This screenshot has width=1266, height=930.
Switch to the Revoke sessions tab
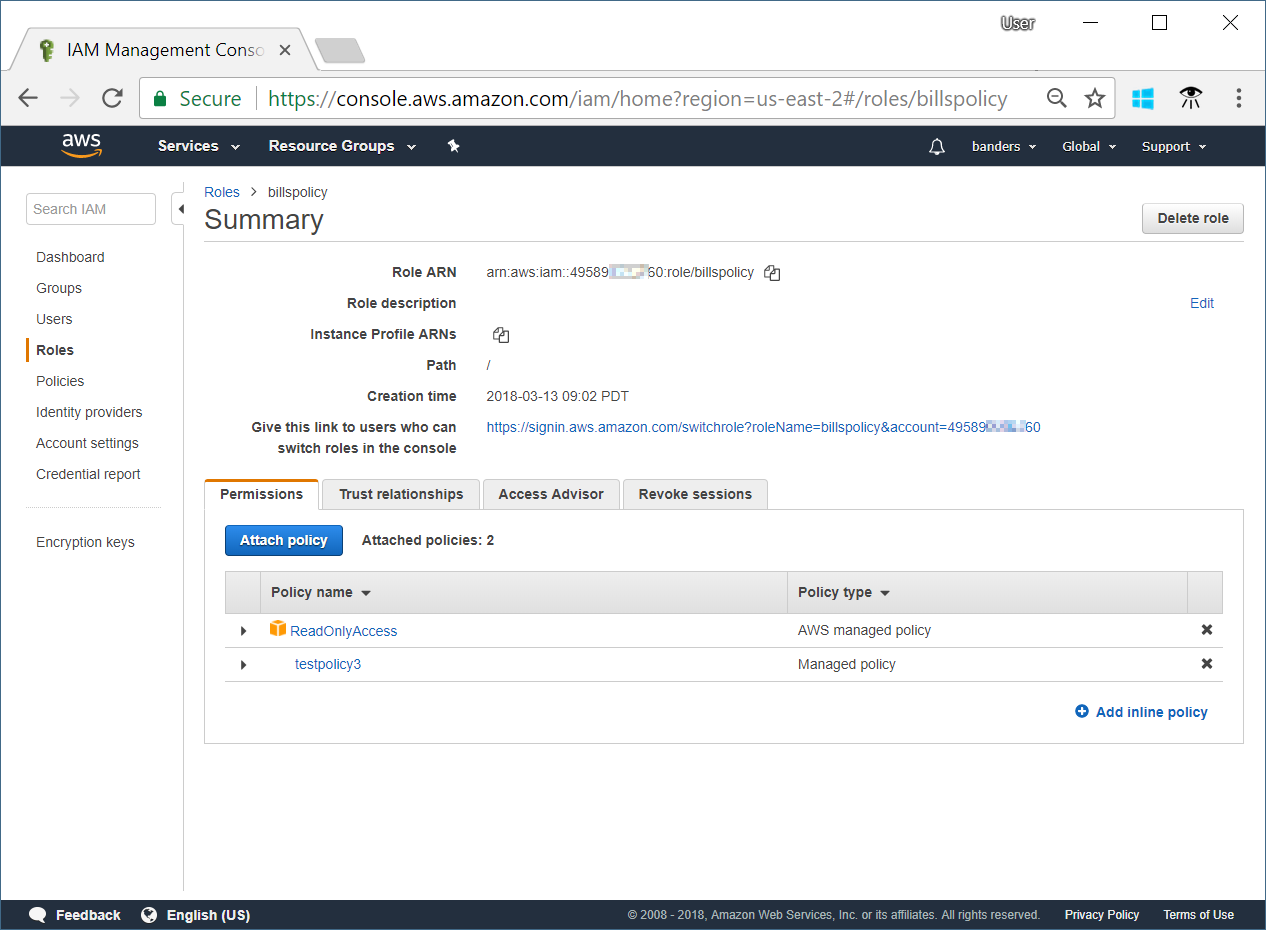coord(695,494)
